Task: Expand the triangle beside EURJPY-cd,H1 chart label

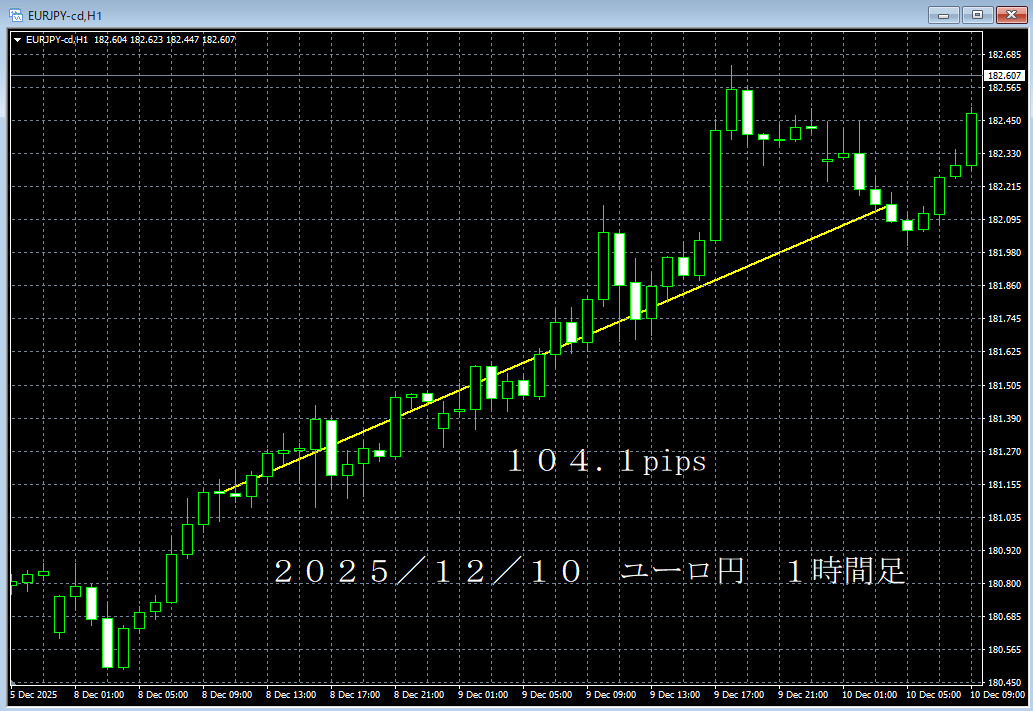Action: 17,40
